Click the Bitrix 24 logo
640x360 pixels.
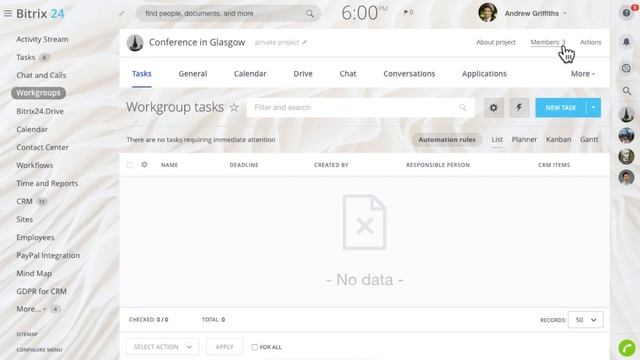click(x=40, y=13)
